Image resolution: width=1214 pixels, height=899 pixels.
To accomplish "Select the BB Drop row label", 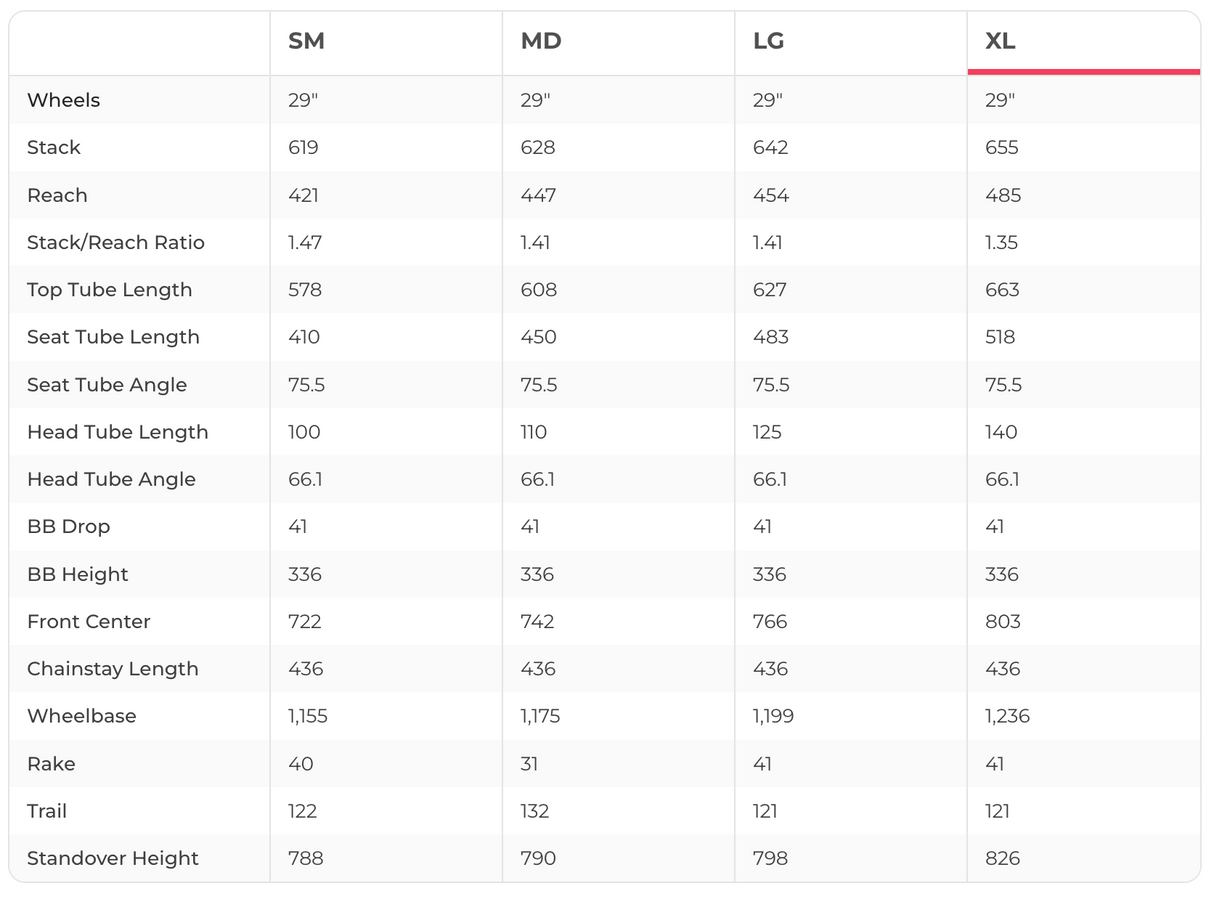I will (68, 527).
